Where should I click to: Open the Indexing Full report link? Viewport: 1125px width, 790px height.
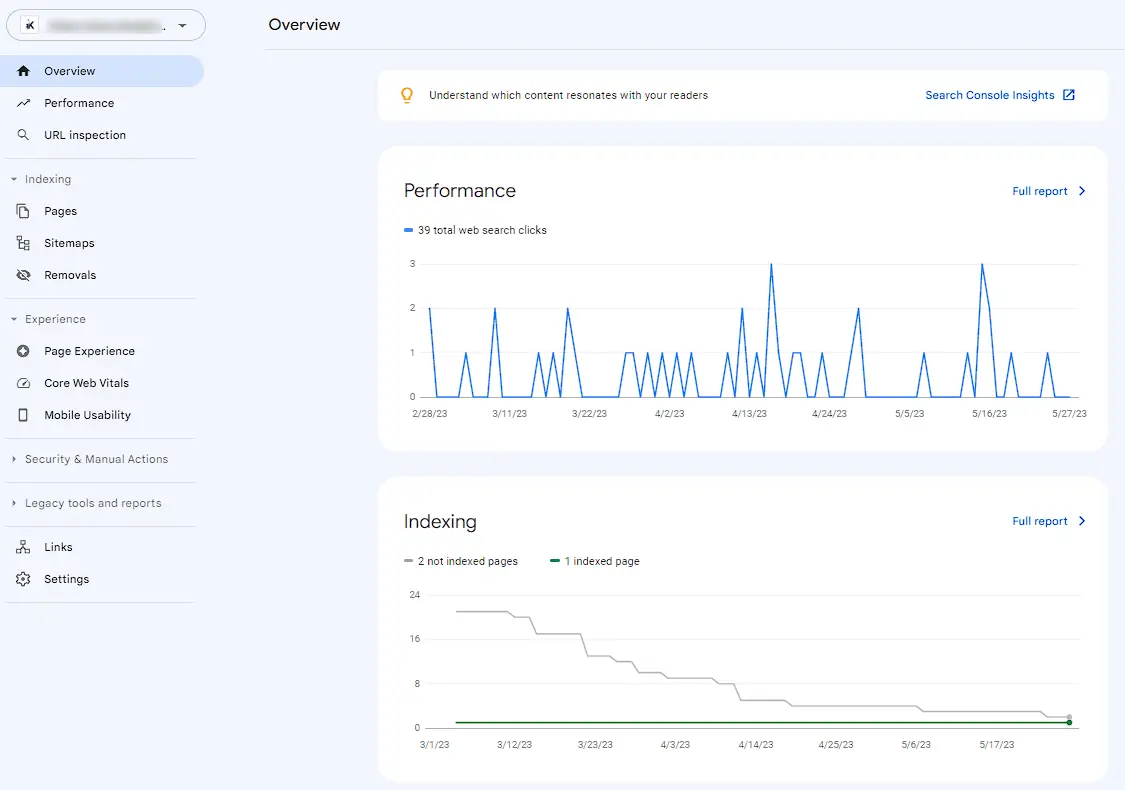[x=1040, y=521]
